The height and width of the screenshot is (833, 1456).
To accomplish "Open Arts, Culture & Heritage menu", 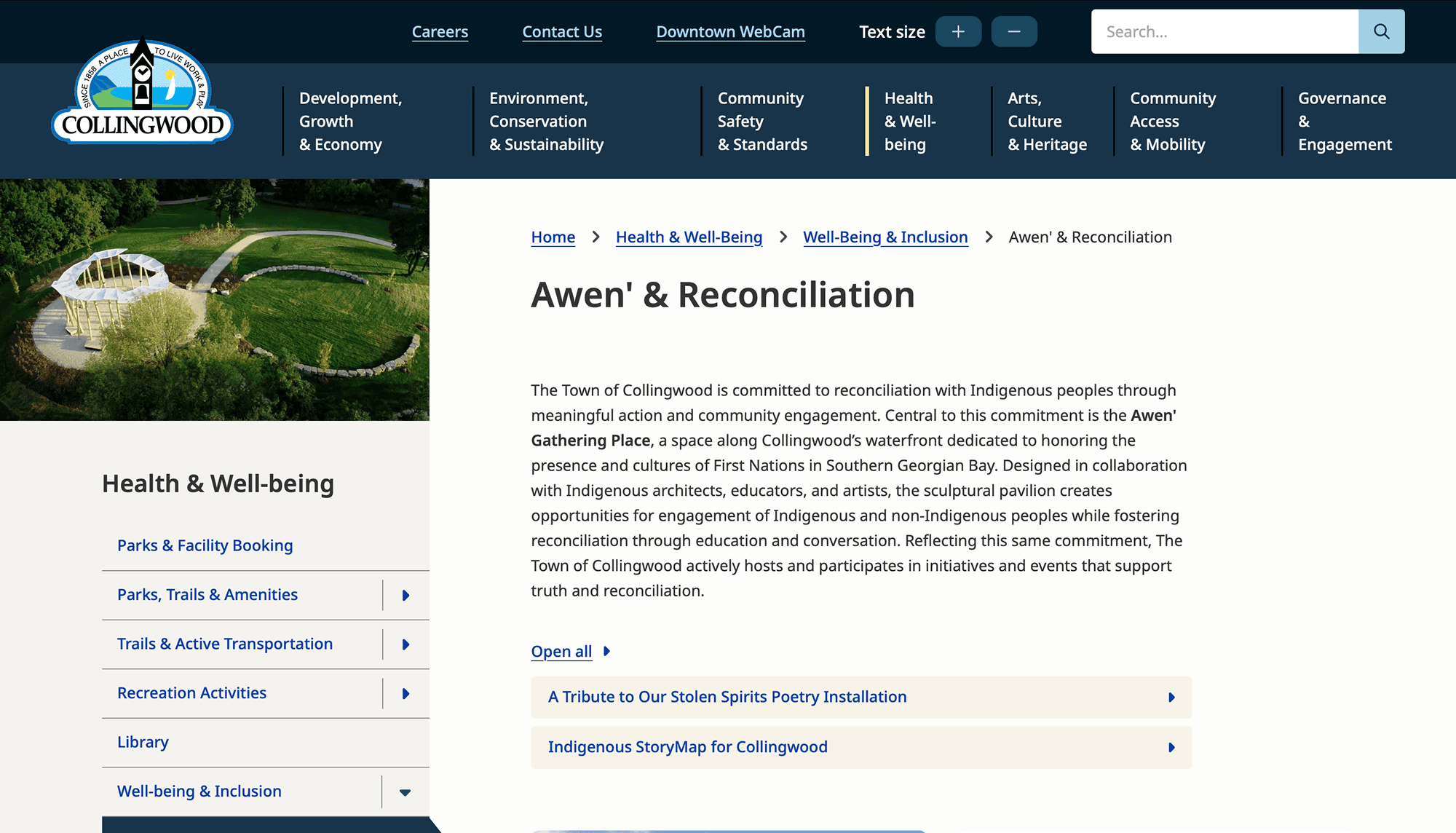I will click(1046, 121).
